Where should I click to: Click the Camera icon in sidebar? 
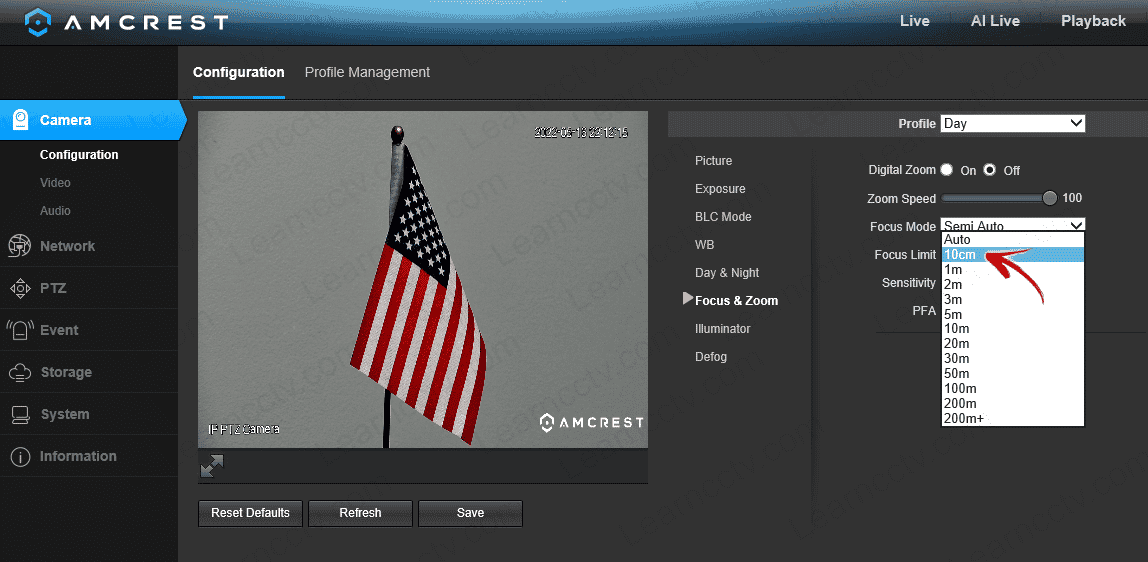[x=20, y=120]
